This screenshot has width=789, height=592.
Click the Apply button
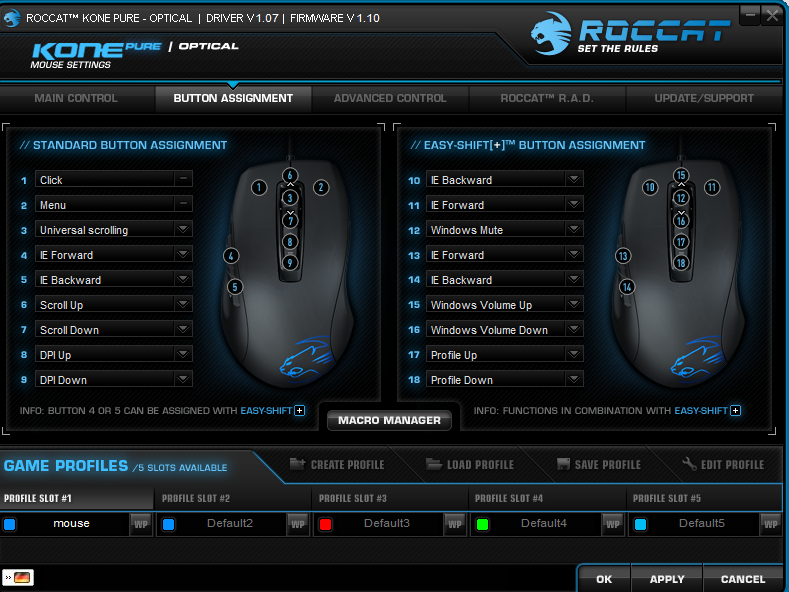click(x=667, y=579)
